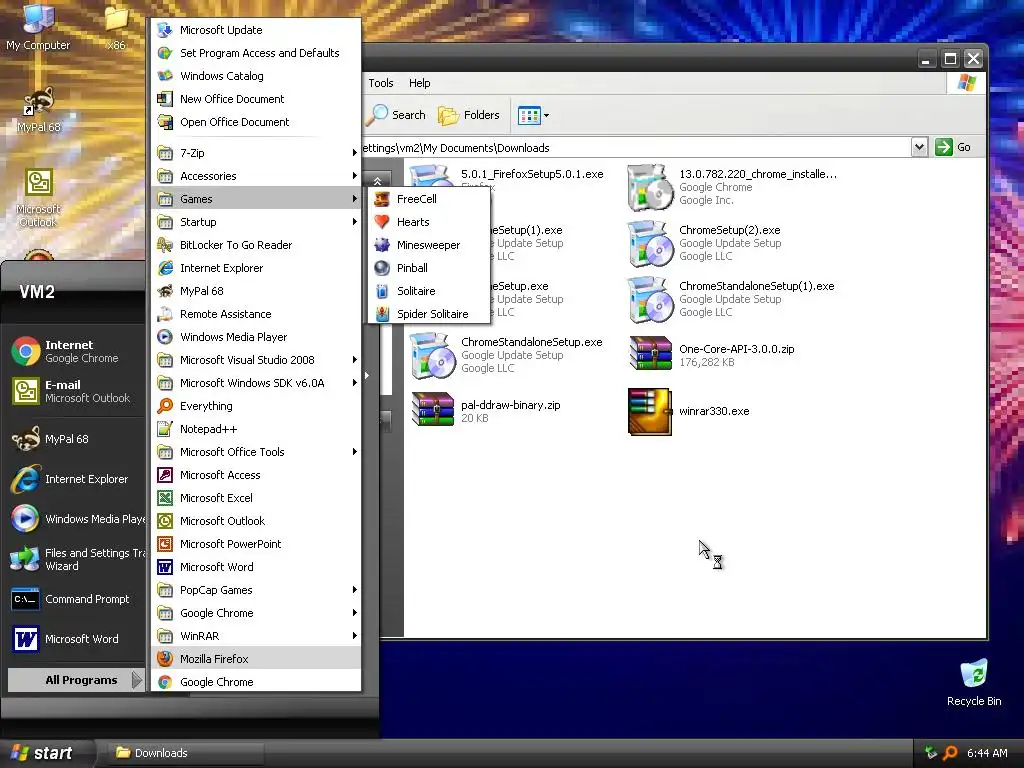Screen dimensions: 1024x768
Task: Expand the 7-Zip program folder
Action: tap(256, 153)
